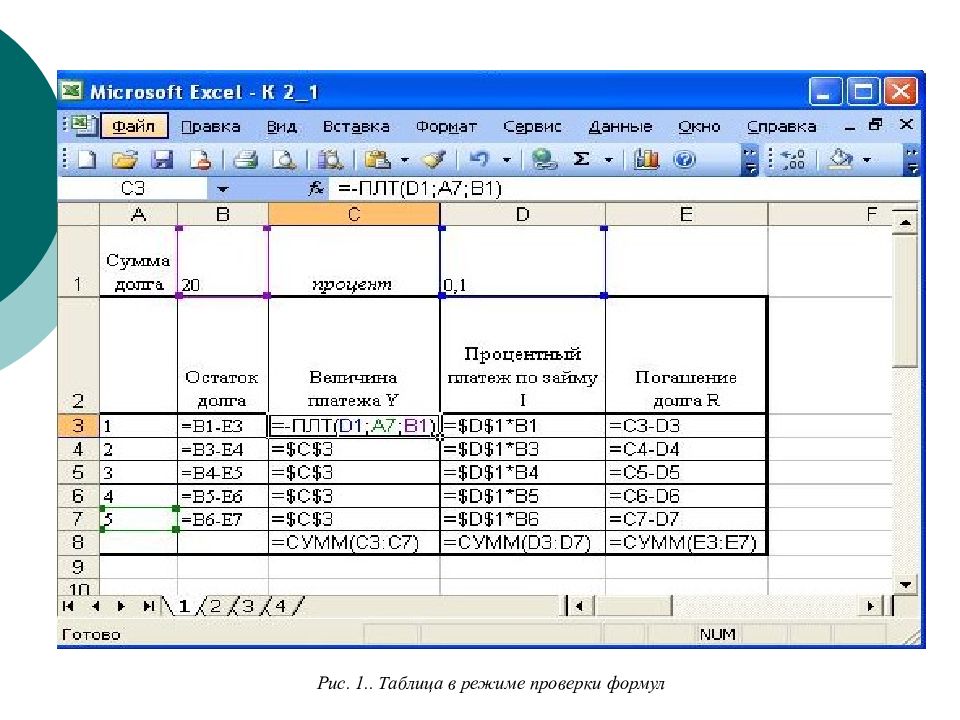This screenshot has height=720, width=960.
Task: Print the sheet using the printer icon
Action: (246, 160)
